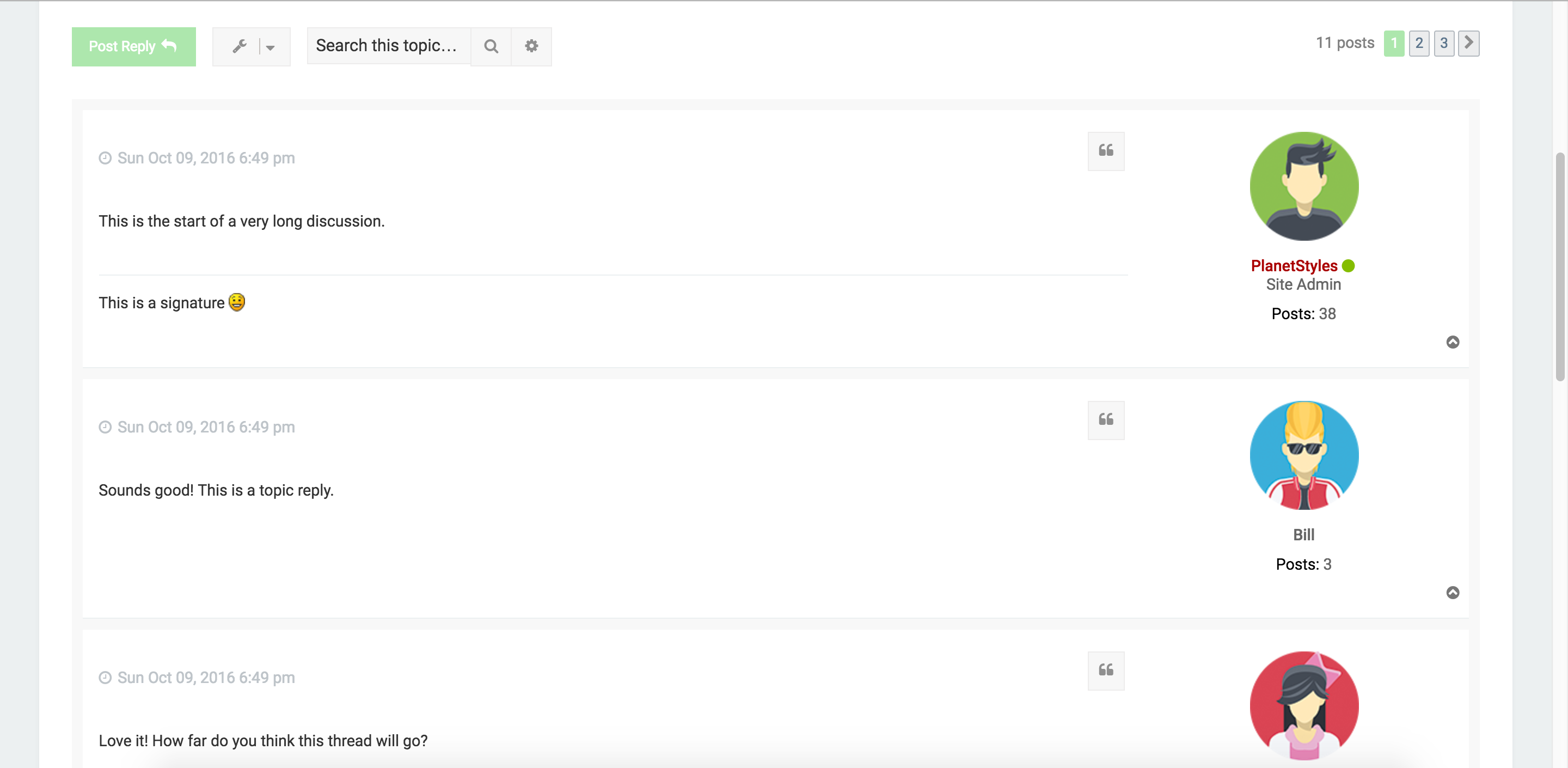Focus the Search this topic field
1568x768 pixels.
[388, 46]
